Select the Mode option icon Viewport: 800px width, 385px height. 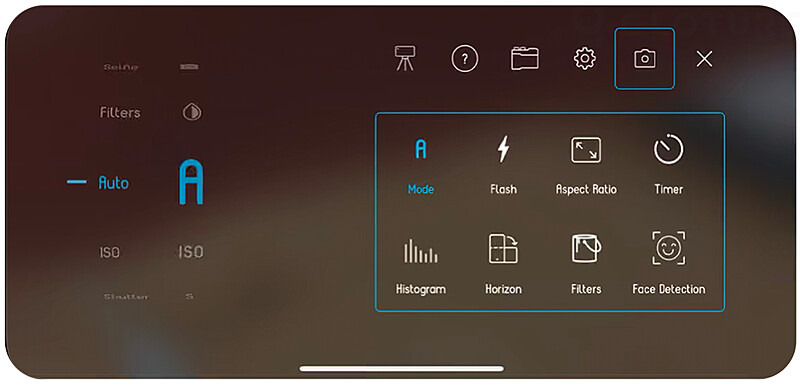click(421, 149)
